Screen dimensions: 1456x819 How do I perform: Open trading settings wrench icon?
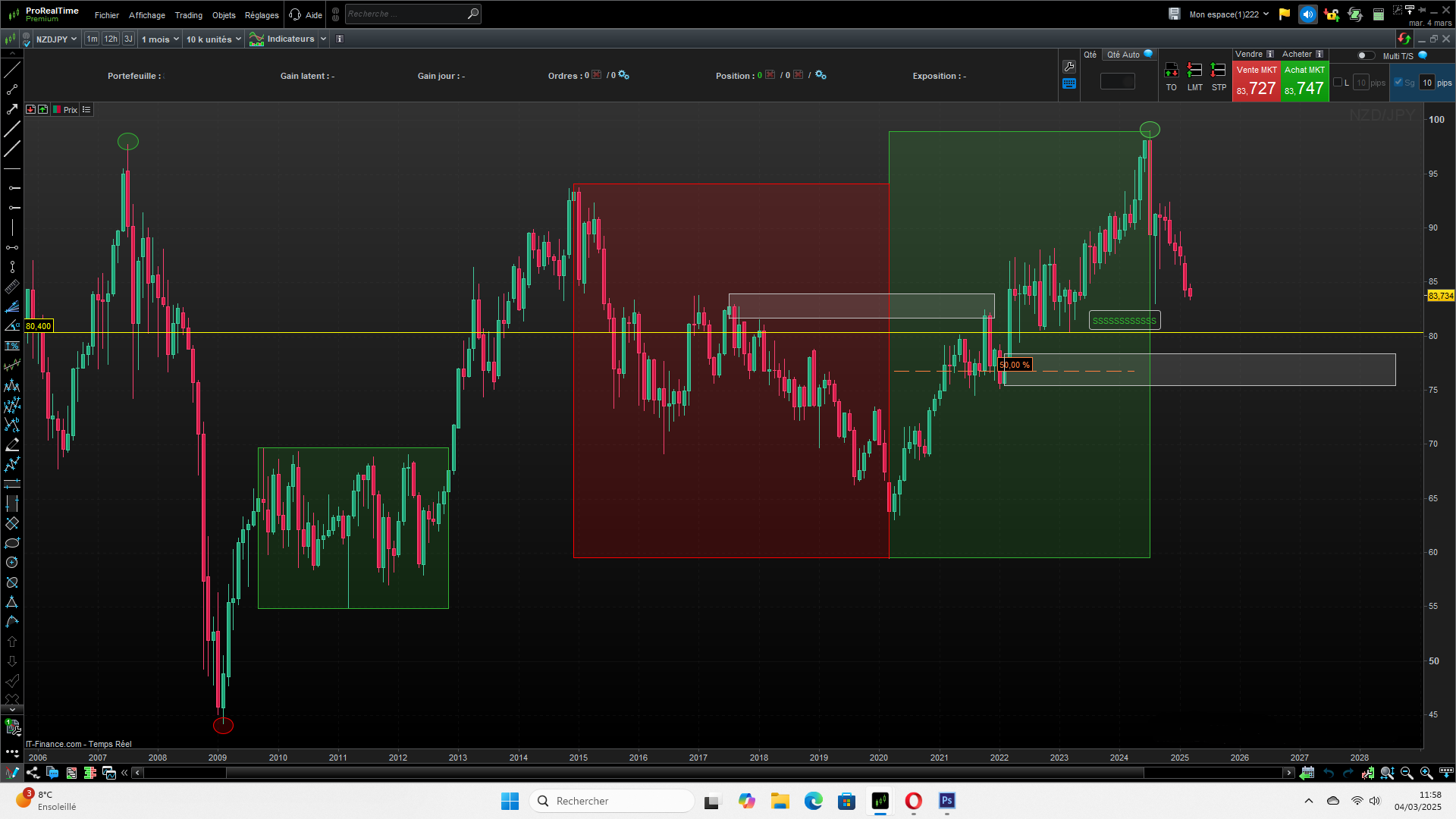(x=1069, y=67)
